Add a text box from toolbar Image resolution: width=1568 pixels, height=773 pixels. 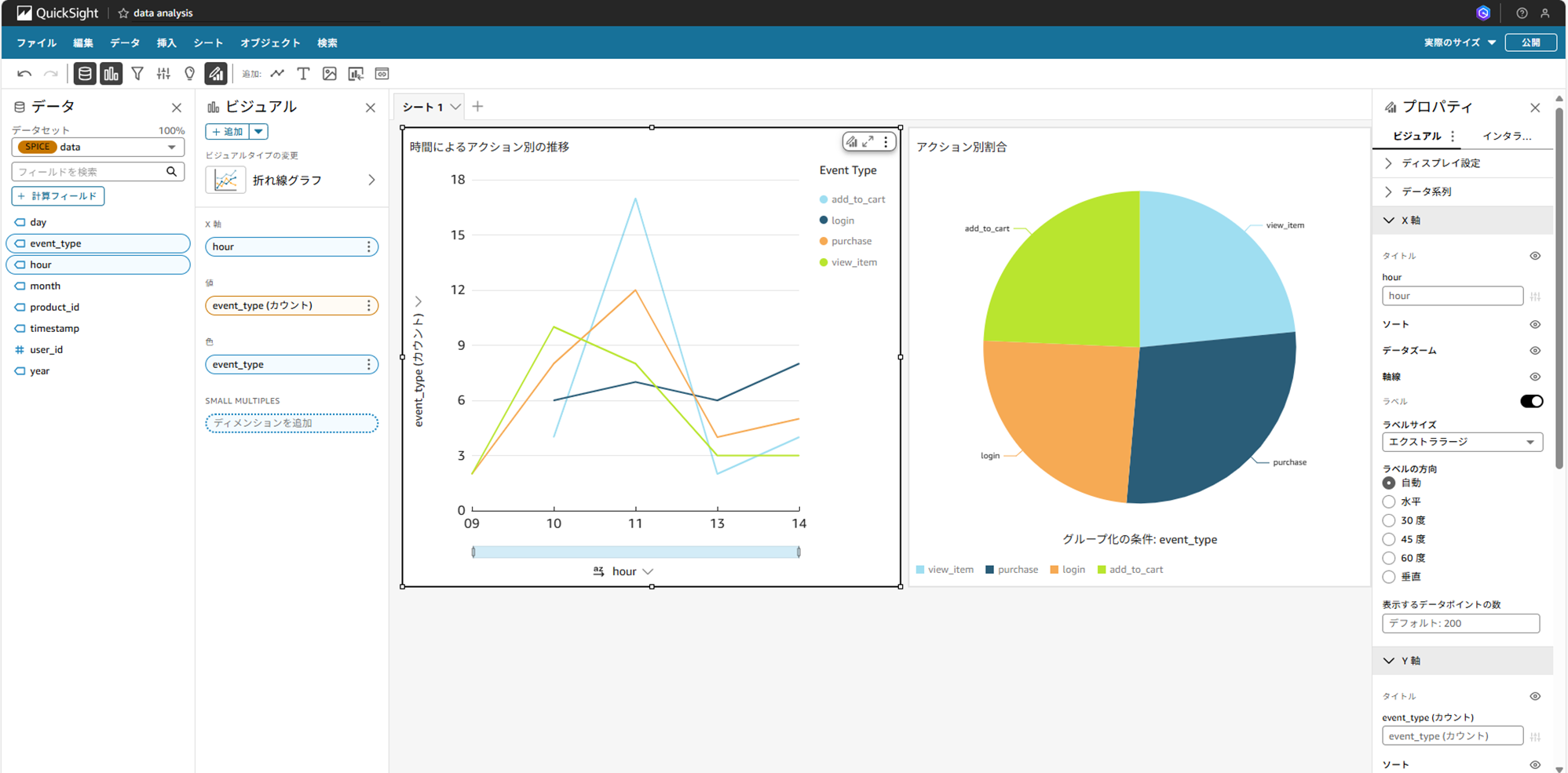pyautogui.click(x=303, y=74)
